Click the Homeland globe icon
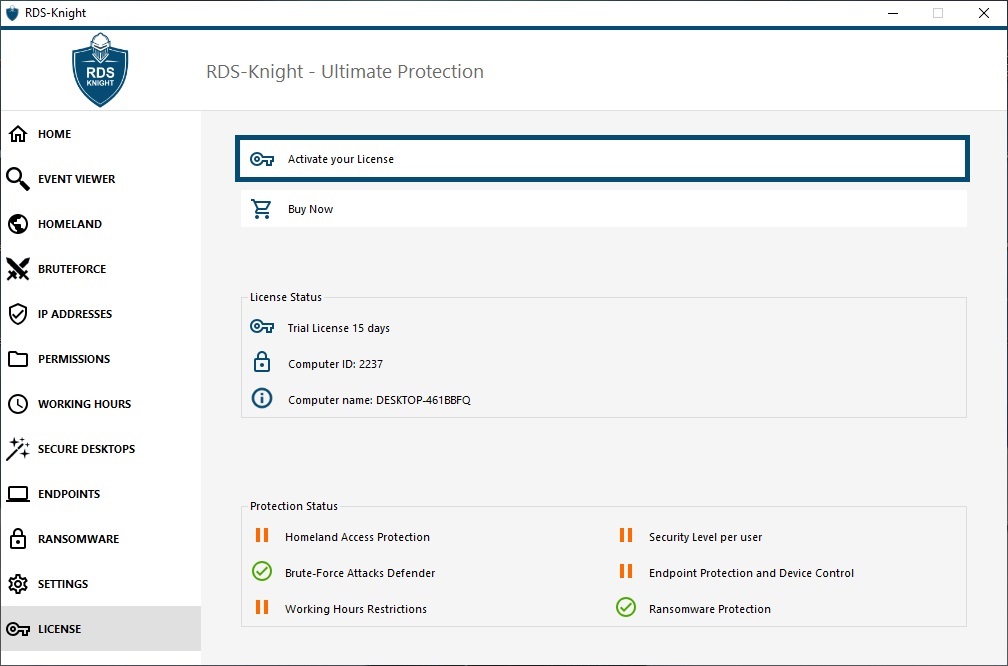Viewport: 1008px width, 666px height. (18, 224)
